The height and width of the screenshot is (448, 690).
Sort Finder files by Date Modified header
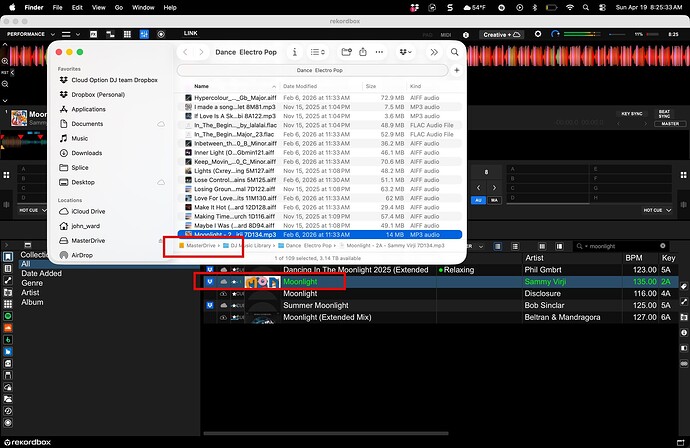coord(300,86)
